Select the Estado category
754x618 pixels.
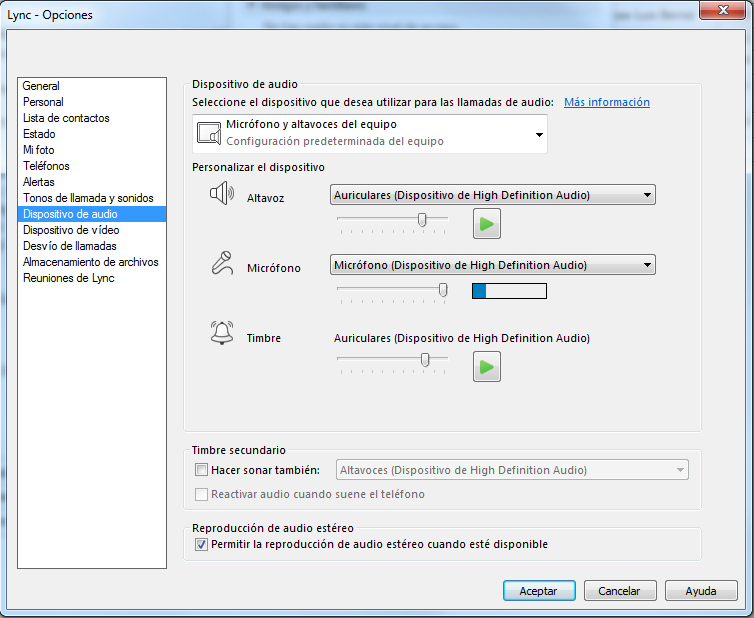click(x=92, y=134)
